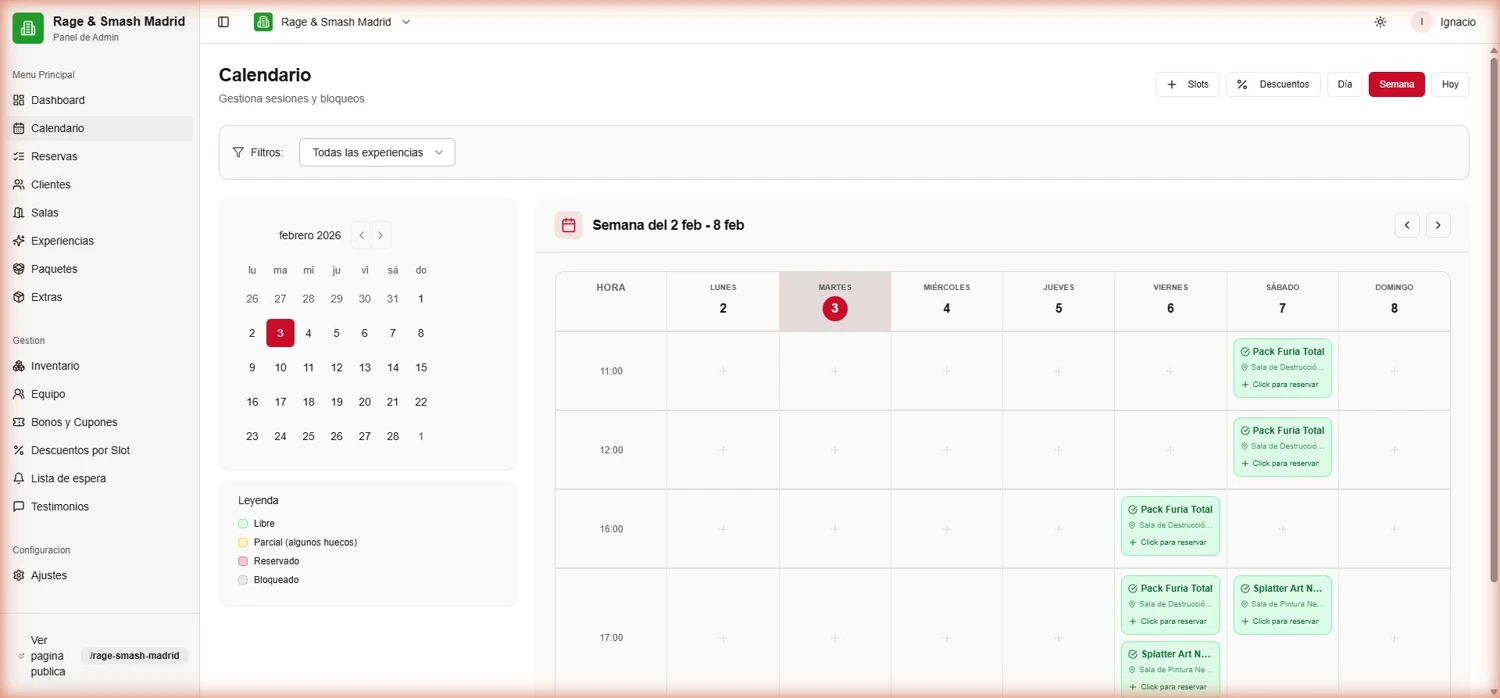Click the Dashboard grid icon
Viewport: 1500px width, 698px height.
point(19,100)
